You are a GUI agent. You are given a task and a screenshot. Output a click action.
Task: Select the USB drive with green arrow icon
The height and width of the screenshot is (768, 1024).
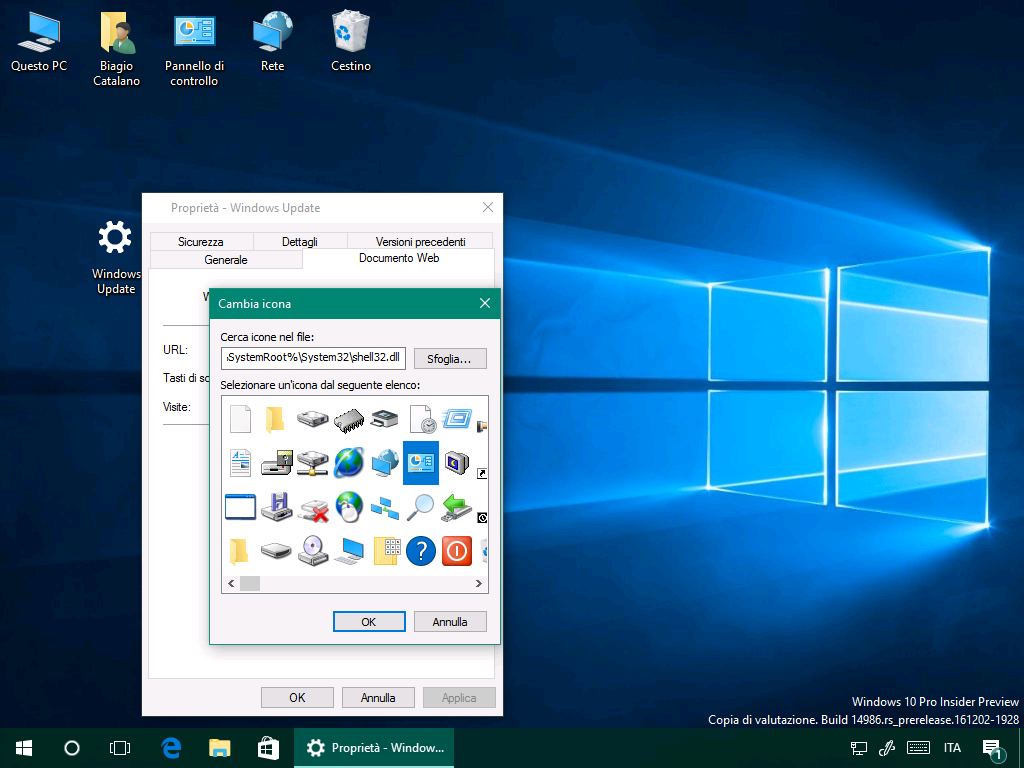click(457, 507)
